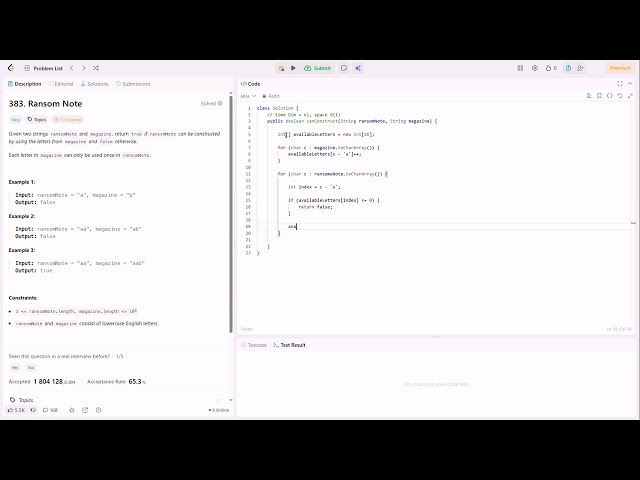
Task: Open the settings gear icon
Action: [535, 68]
